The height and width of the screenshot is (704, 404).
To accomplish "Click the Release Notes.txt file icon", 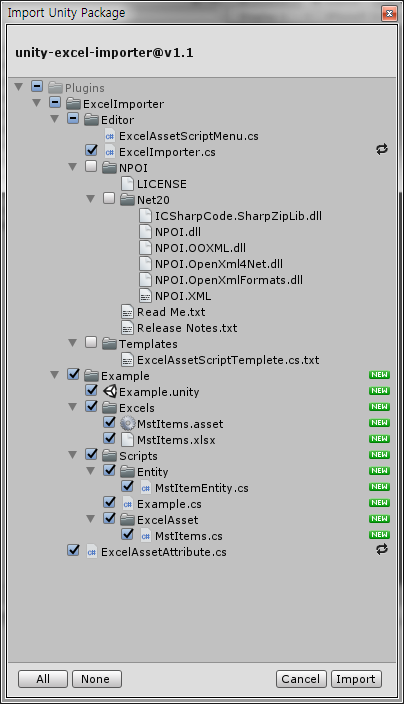I will tap(127, 328).
